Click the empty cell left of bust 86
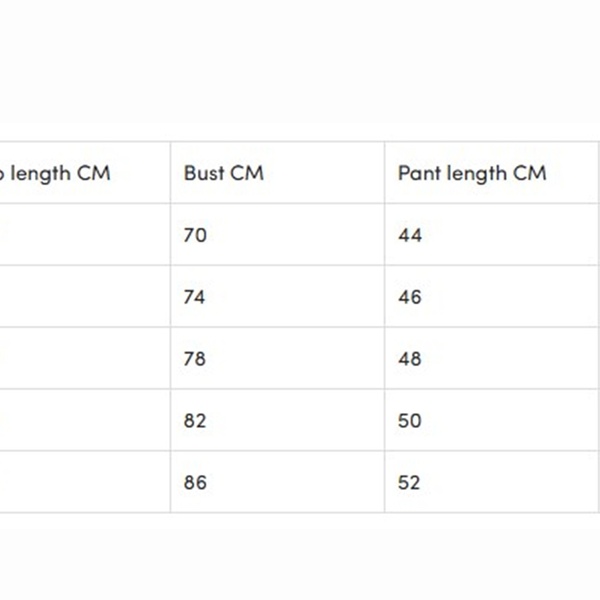This screenshot has width=600, height=600. coord(85,483)
